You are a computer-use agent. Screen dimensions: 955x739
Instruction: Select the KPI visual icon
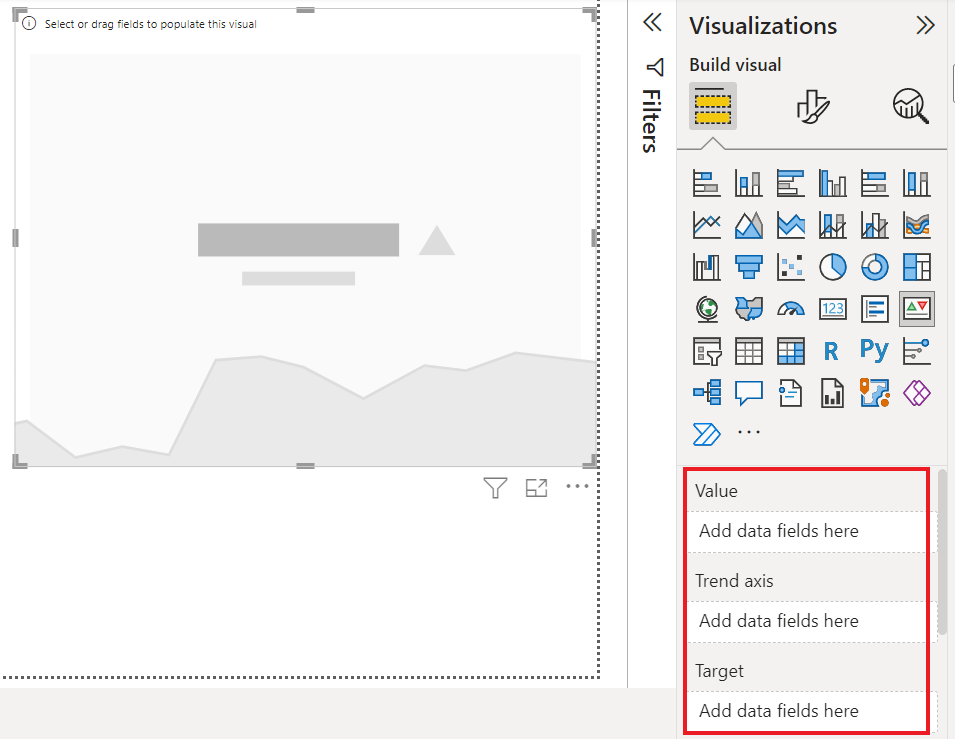click(917, 309)
